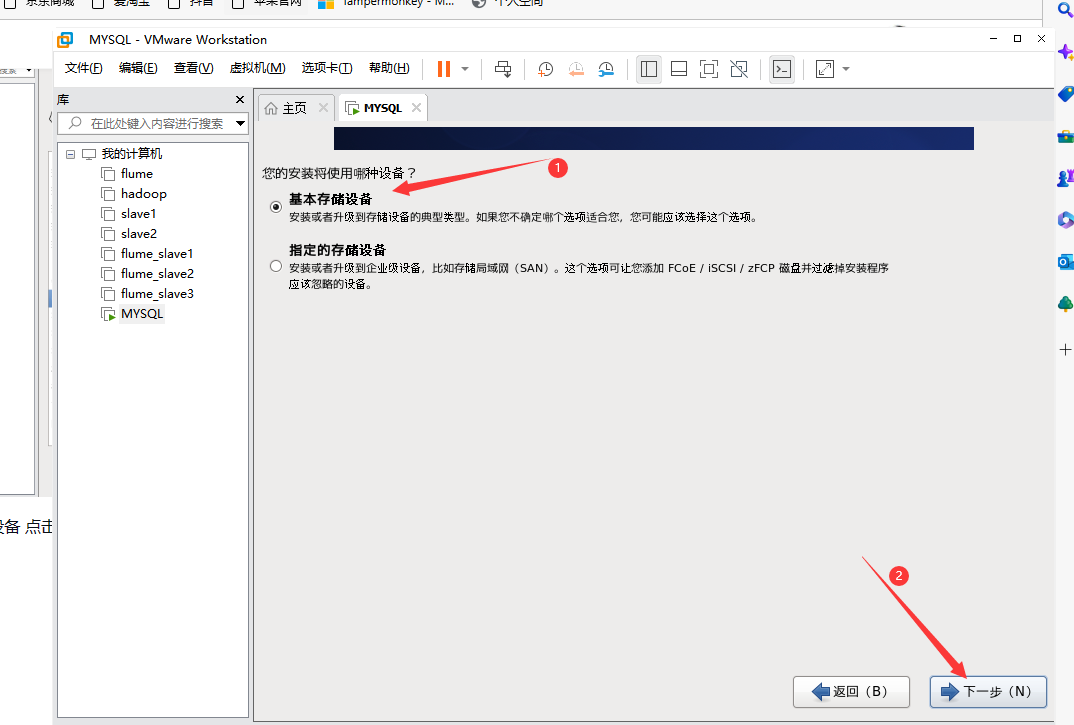
Task: Enter full screen mode icon
Action: [709, 69]
